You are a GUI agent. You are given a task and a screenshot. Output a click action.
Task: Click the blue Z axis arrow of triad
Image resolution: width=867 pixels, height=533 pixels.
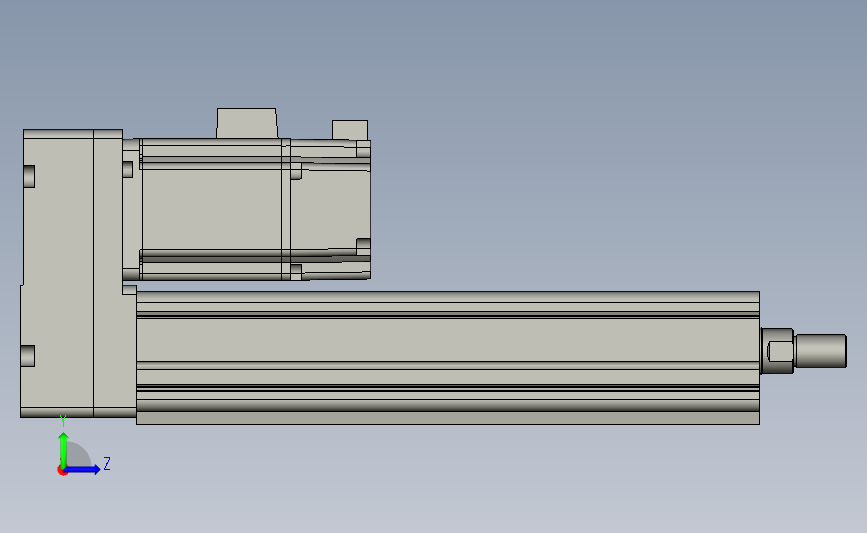point(83,470)
